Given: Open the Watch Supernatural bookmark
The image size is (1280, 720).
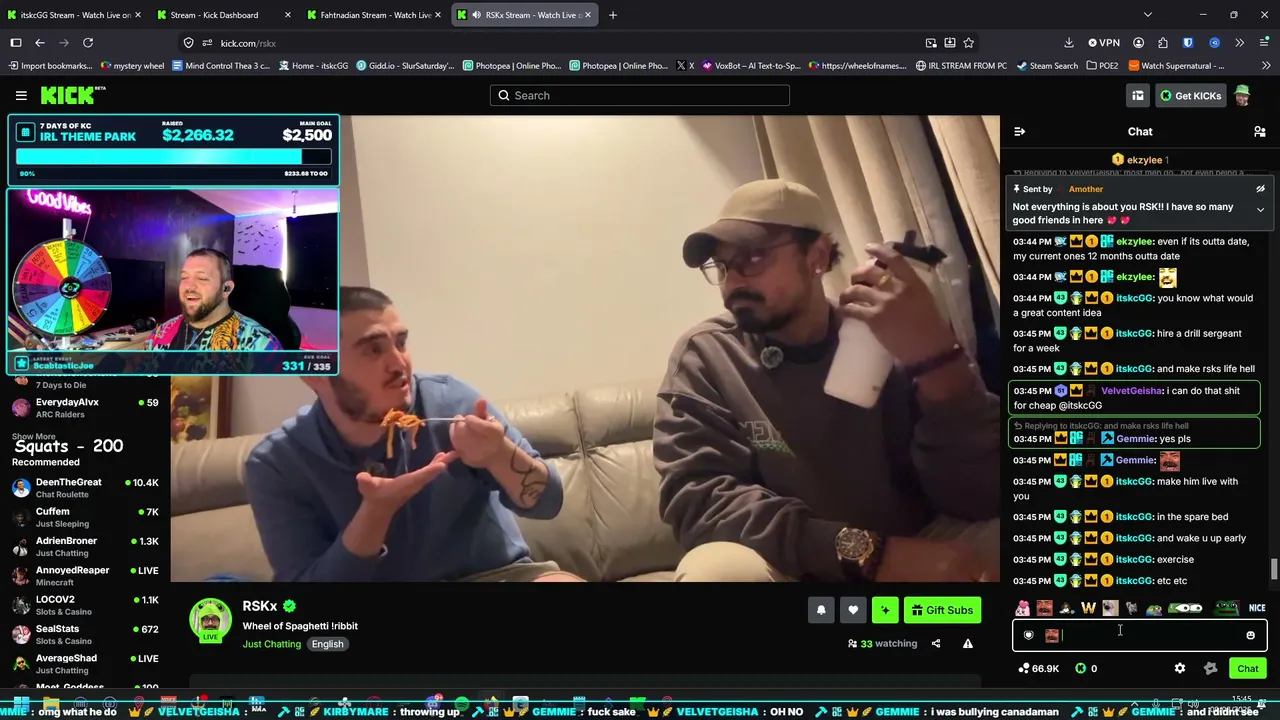Looking at the screenshot, I should coord(1176,66).
